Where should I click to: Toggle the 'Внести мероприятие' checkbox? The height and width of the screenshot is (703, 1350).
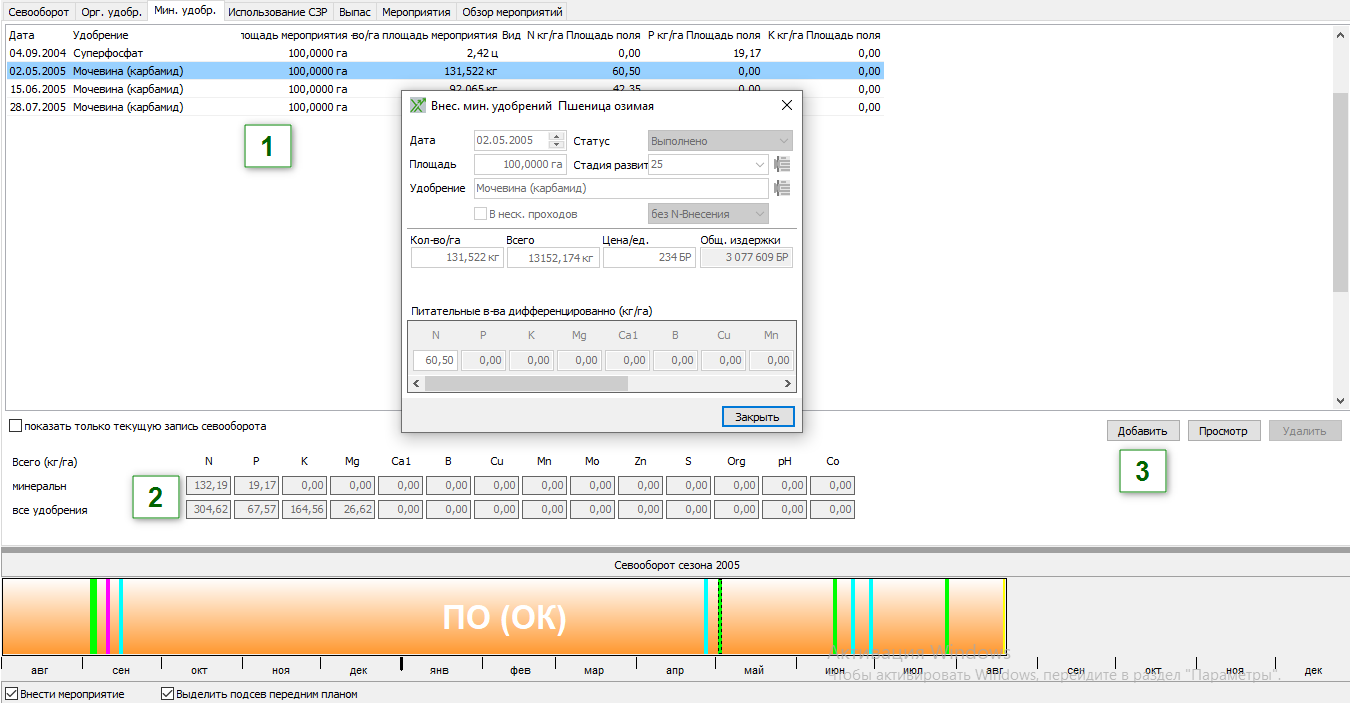[x=11, y=694]
